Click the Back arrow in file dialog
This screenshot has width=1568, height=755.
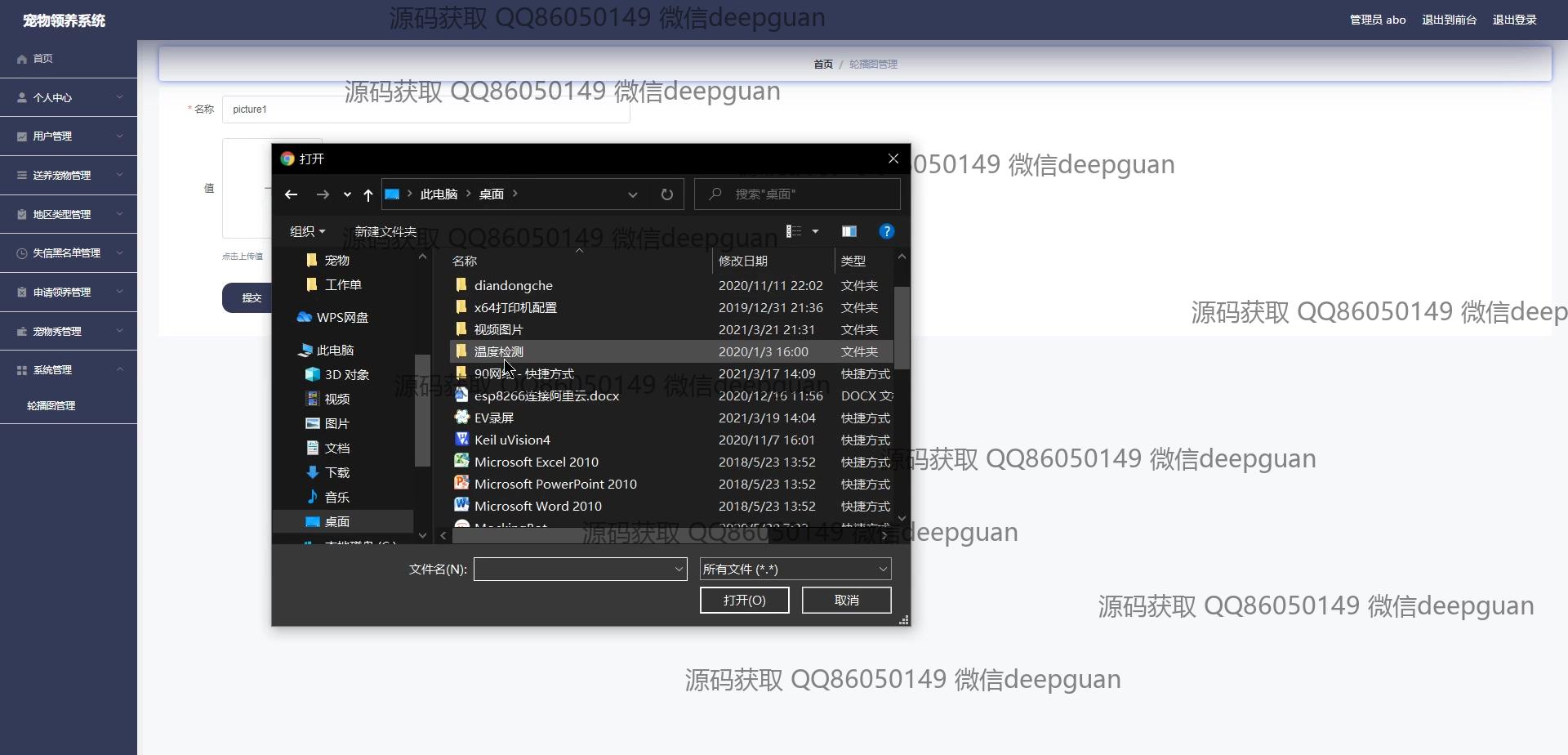pyautogui.click(x=291, y=194)
